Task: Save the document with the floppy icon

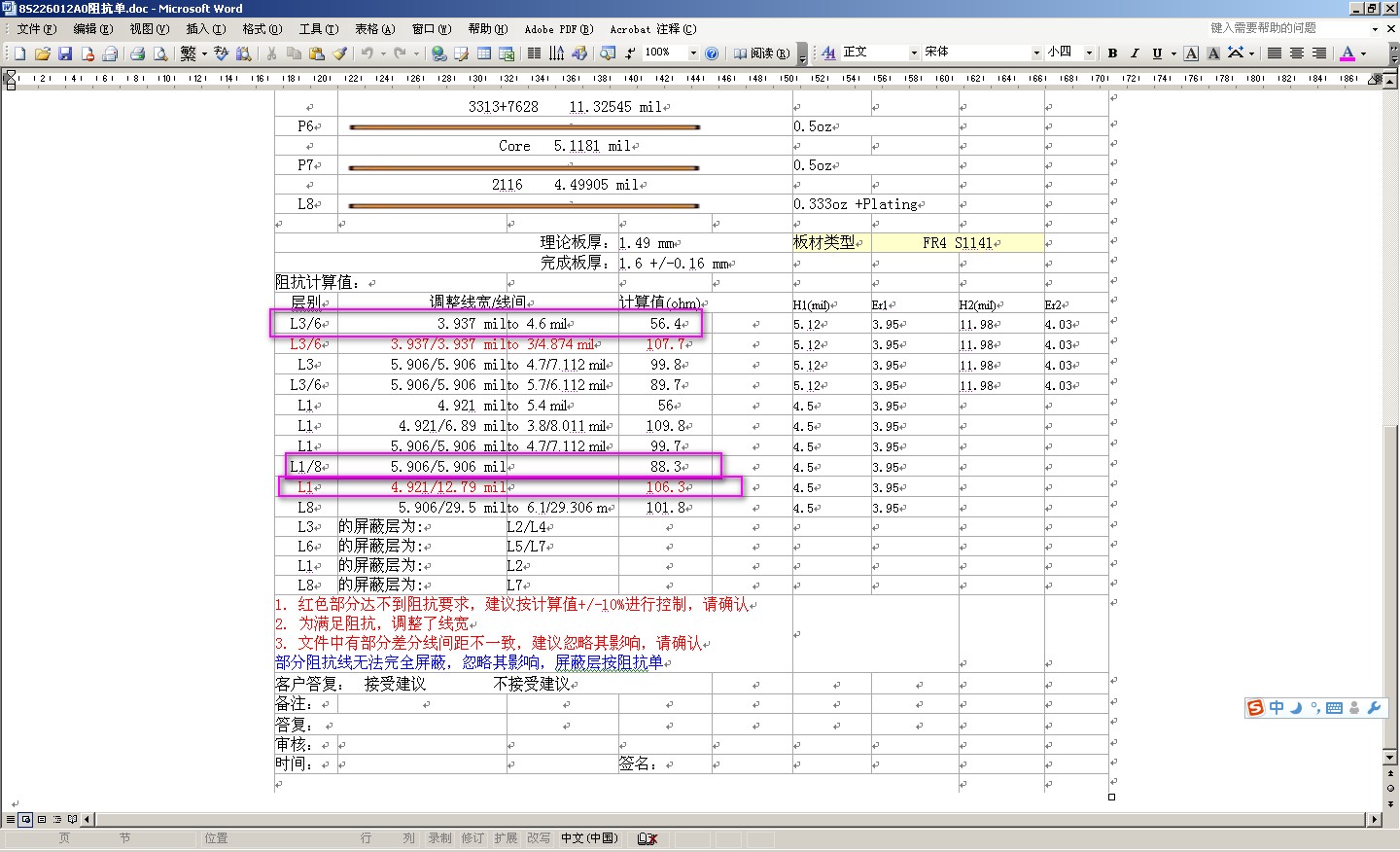Action: 65,53
